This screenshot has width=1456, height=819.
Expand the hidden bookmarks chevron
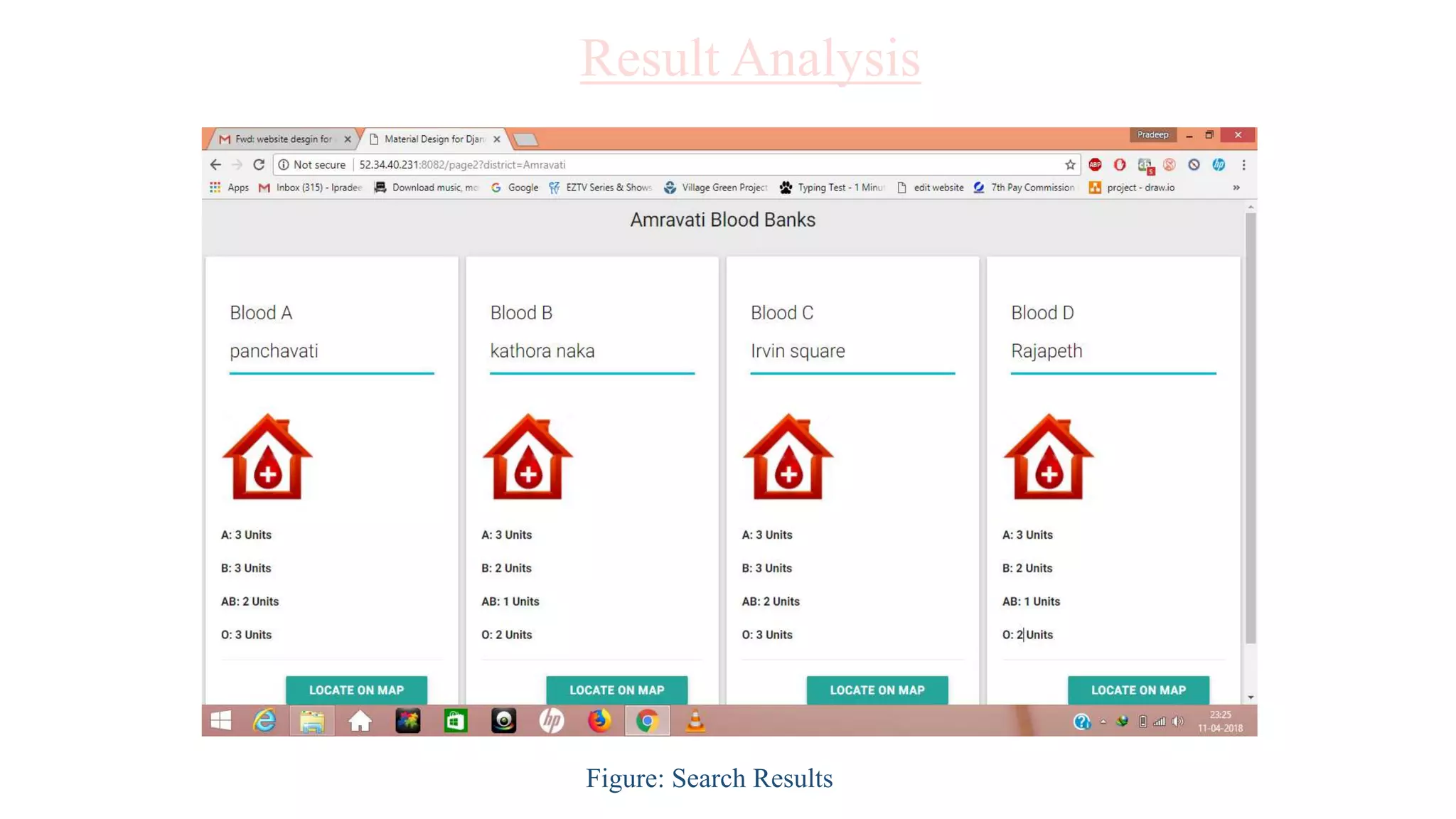tap(1236, 188)
